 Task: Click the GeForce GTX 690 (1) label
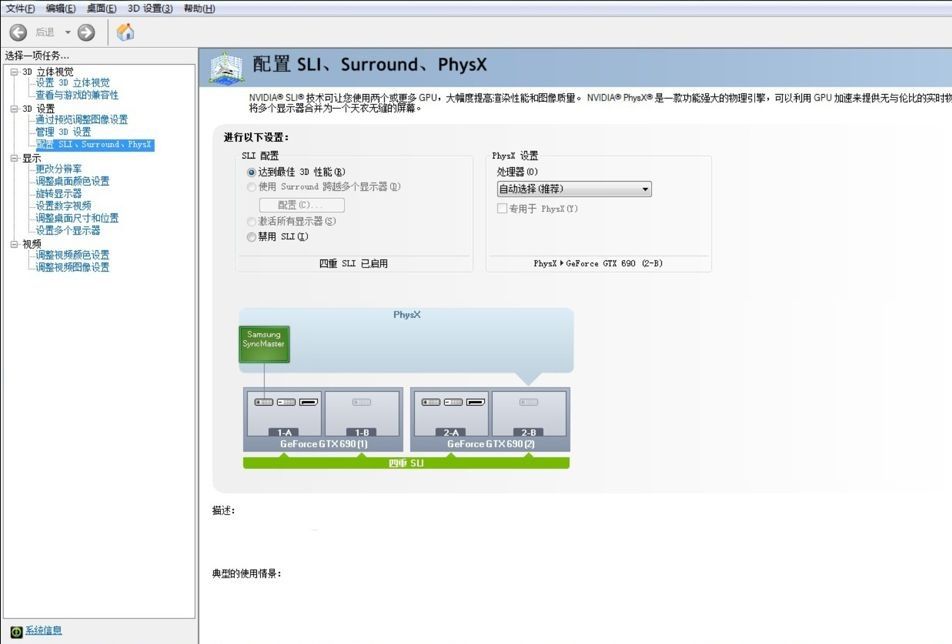coord(324,444)
